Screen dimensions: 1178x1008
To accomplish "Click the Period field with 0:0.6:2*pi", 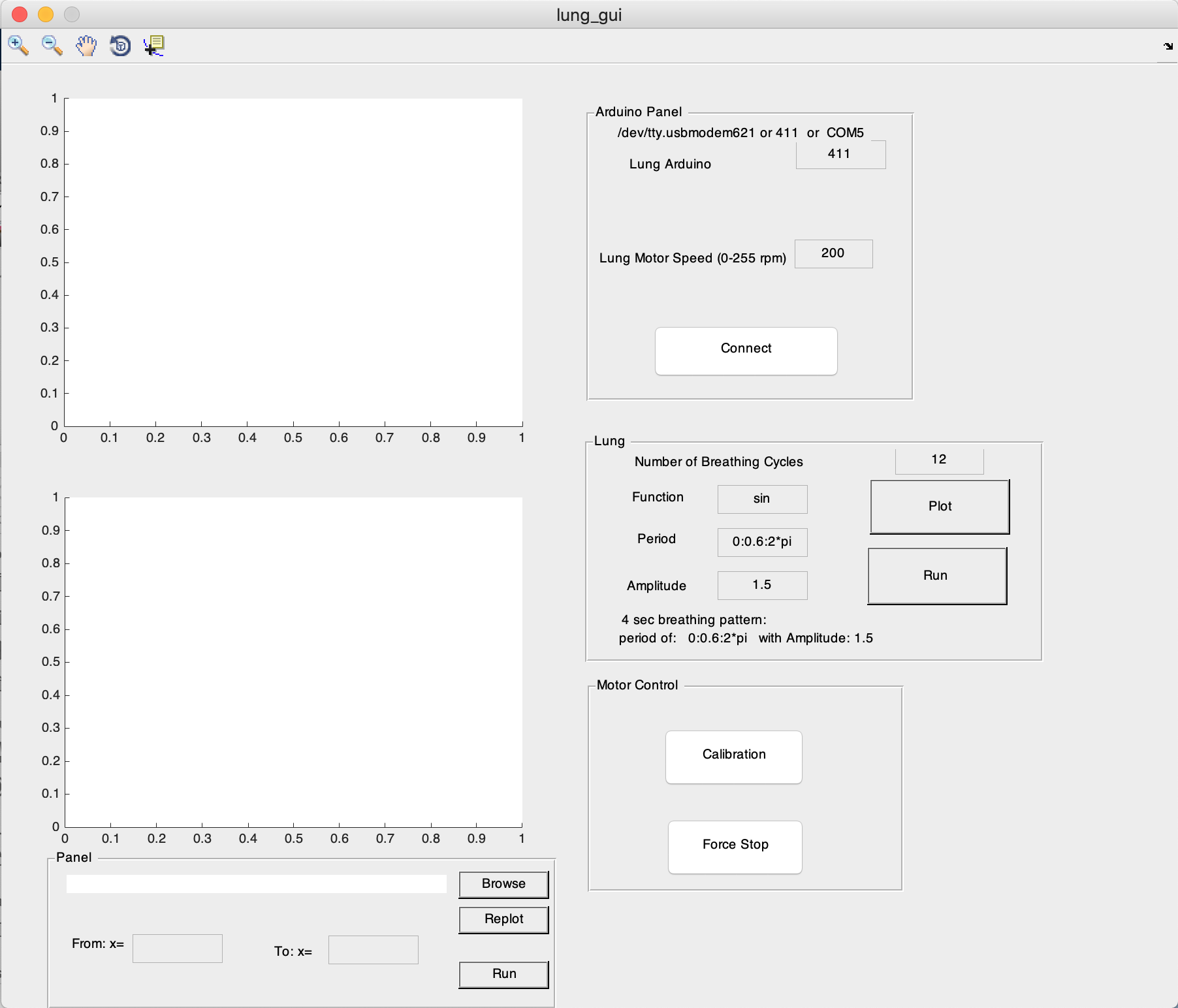I will point(762,542).
